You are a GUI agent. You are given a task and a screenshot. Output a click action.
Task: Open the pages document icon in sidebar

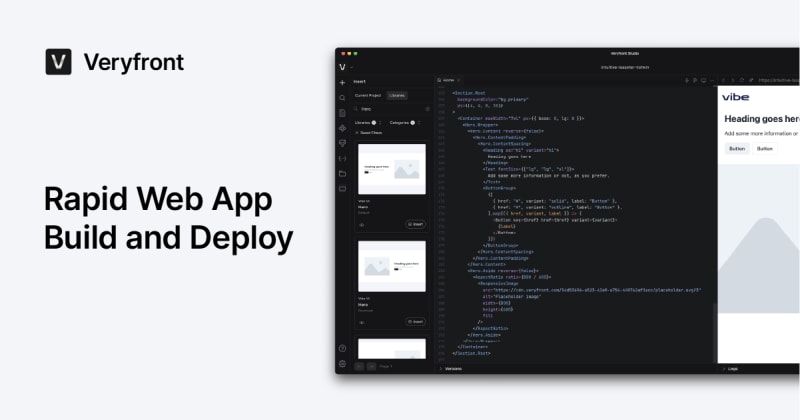342,113
